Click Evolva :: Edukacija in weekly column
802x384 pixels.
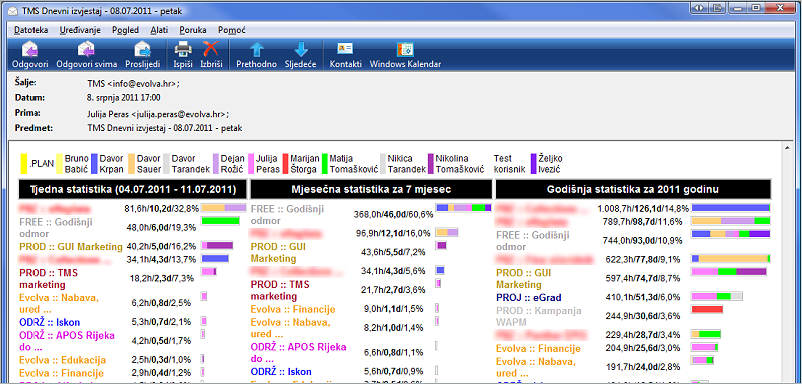click(x=62, y=359)
